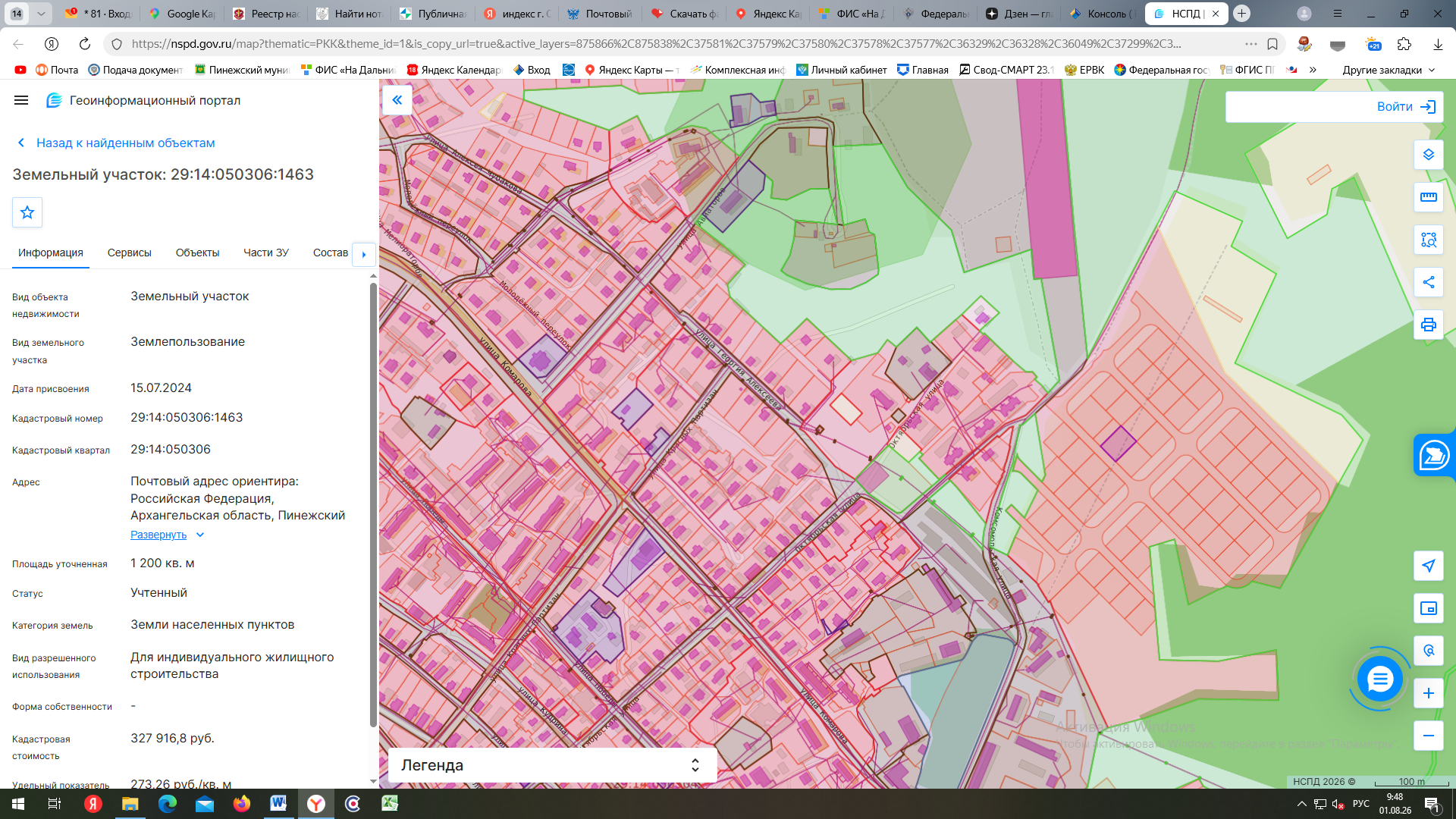
Task: Expand the address with Развернуть link
Action: pos(158,535)
